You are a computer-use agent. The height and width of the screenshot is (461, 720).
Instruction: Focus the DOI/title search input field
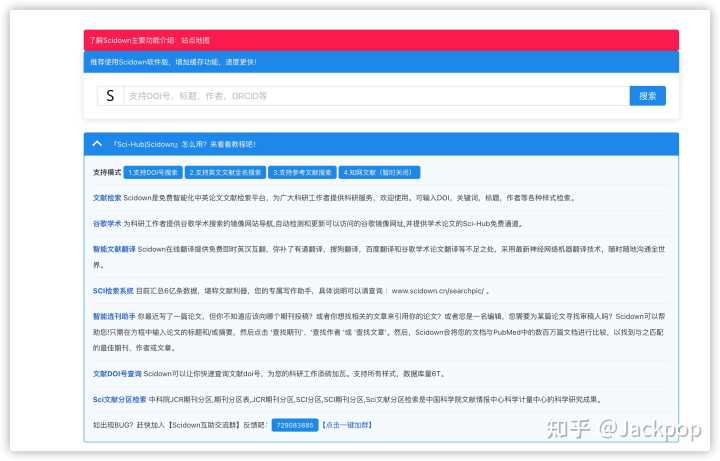[x=375, y=96]
